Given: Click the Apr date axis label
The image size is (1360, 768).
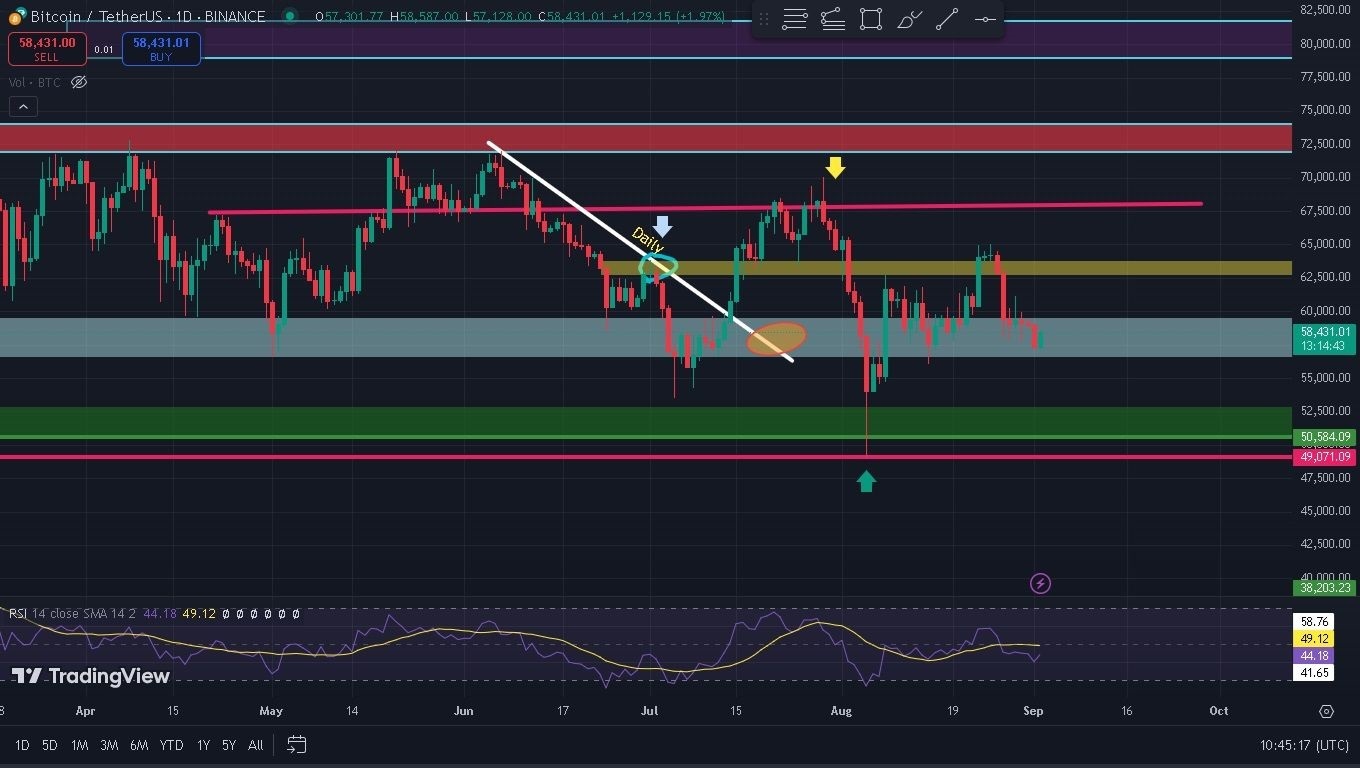Looking at the screenshot, I should (85, 711).
